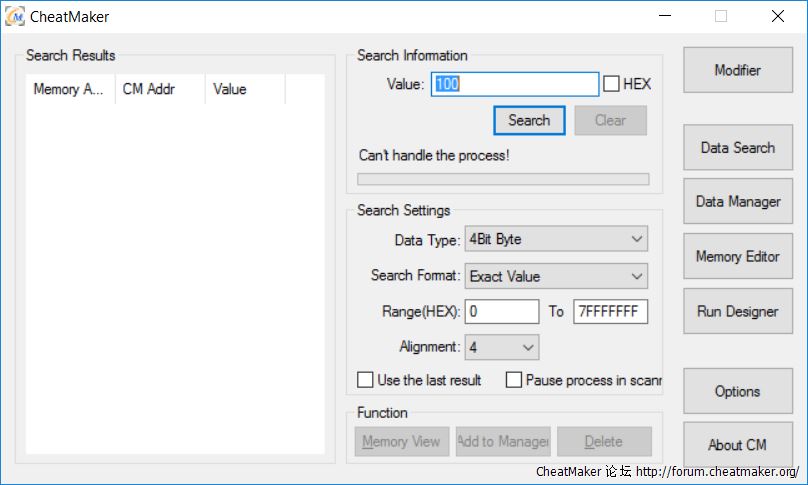808x485 pixels.
Task: Focus the Range start field containing 0
Action: click(501, 312)
